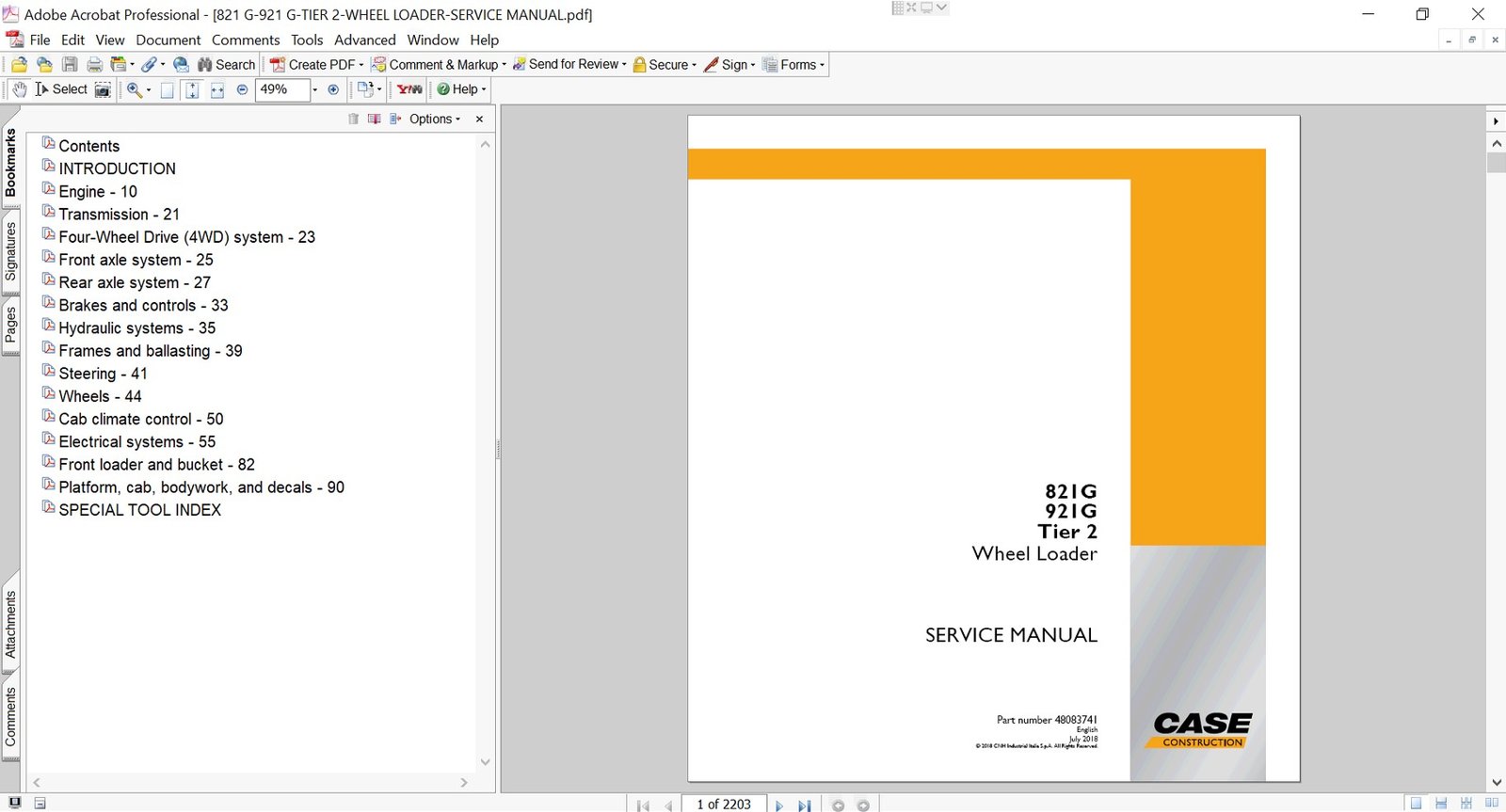Viewport: 1506px width, 812px height.
Task: Click the Snapshot camera tool
Action: [x=103, y=89]
